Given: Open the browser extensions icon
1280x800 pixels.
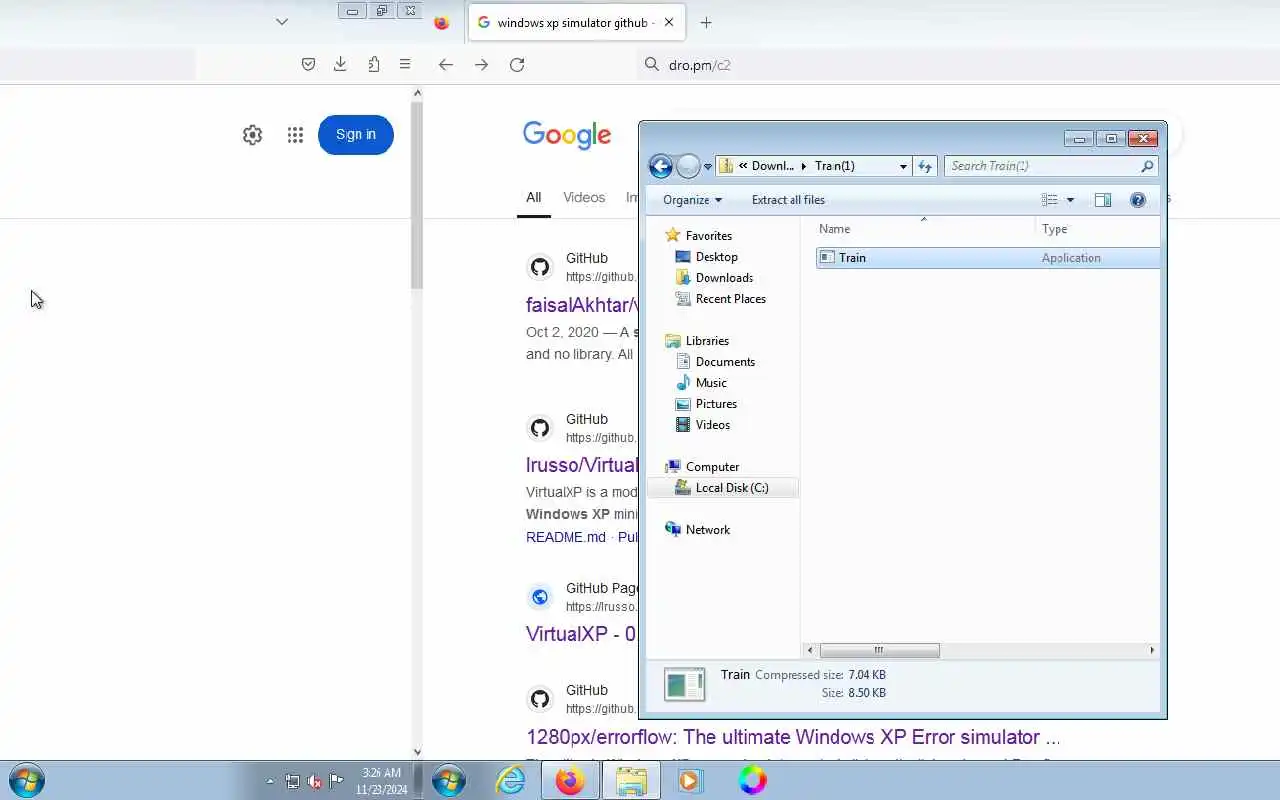Looking at the screenshot, I should (x=373, y=64).
